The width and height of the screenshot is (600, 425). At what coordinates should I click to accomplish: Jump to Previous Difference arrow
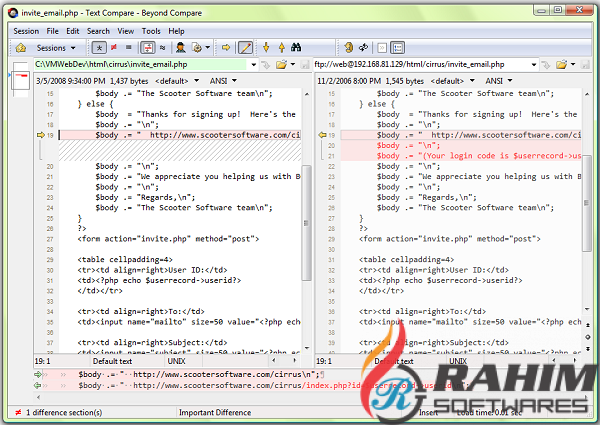tap(282, 47)
